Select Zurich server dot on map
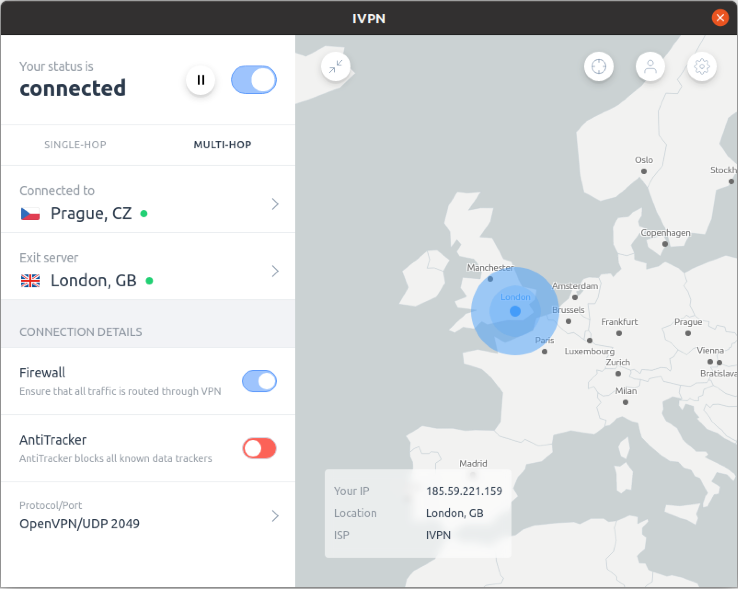This screenshot has height=589, width=738. [x=618, y=374]
